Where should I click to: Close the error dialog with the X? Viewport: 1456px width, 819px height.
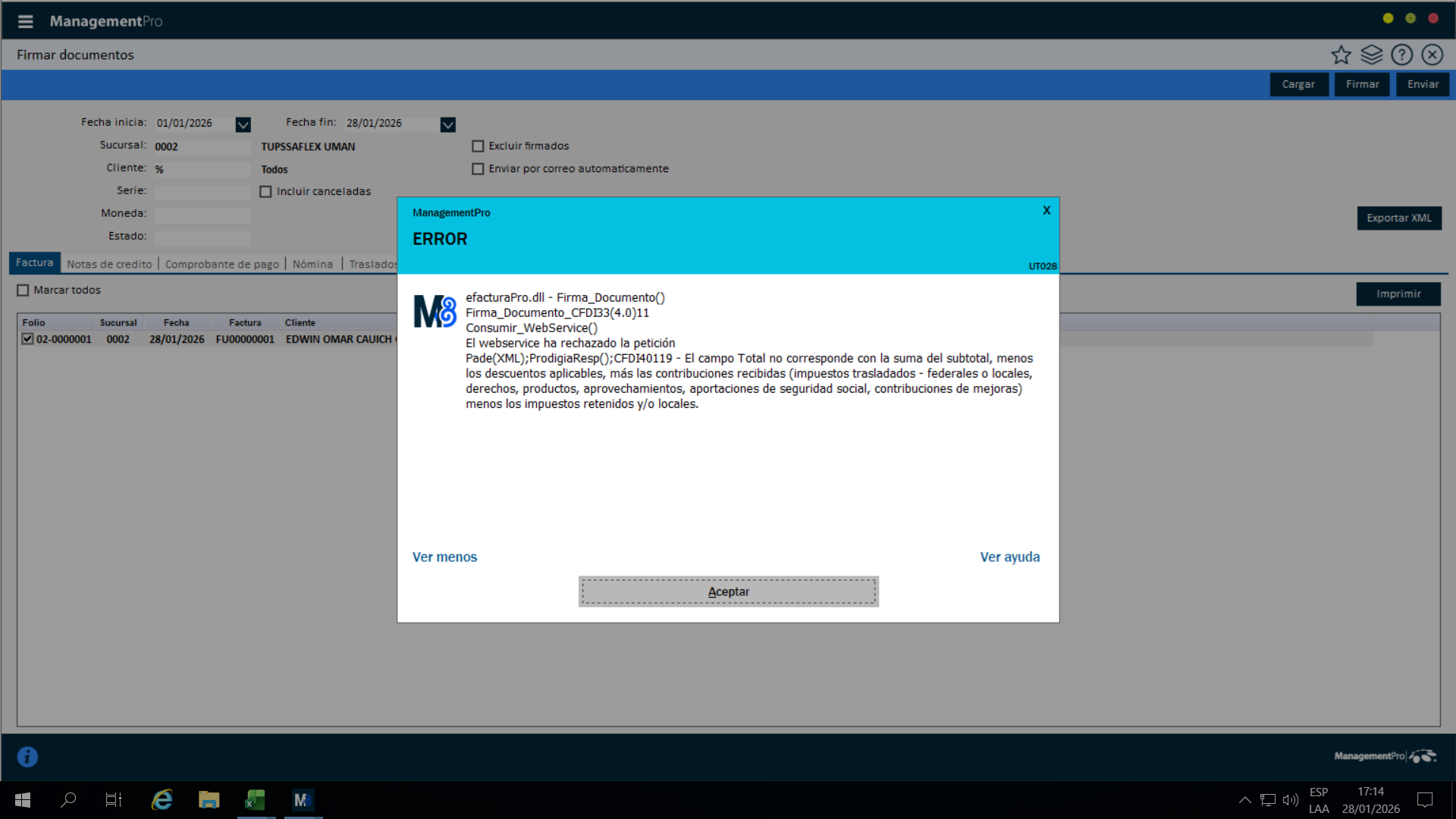[1046, 210]
